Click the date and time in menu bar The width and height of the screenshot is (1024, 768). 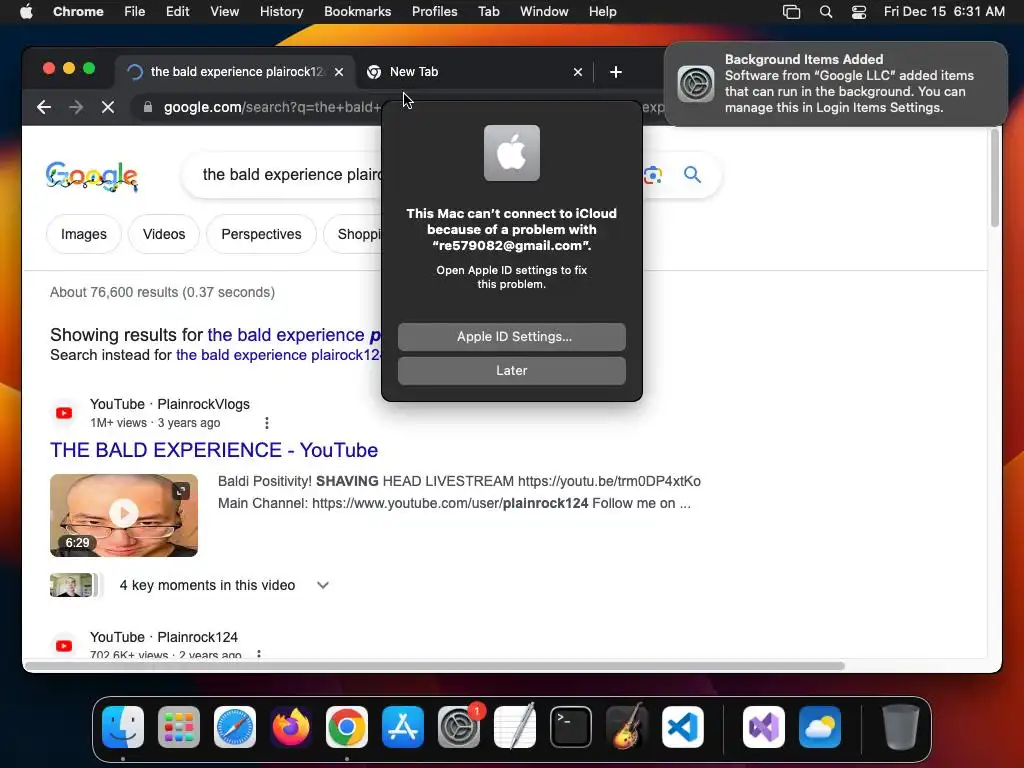pyautogui.click(x=944, y=12)
